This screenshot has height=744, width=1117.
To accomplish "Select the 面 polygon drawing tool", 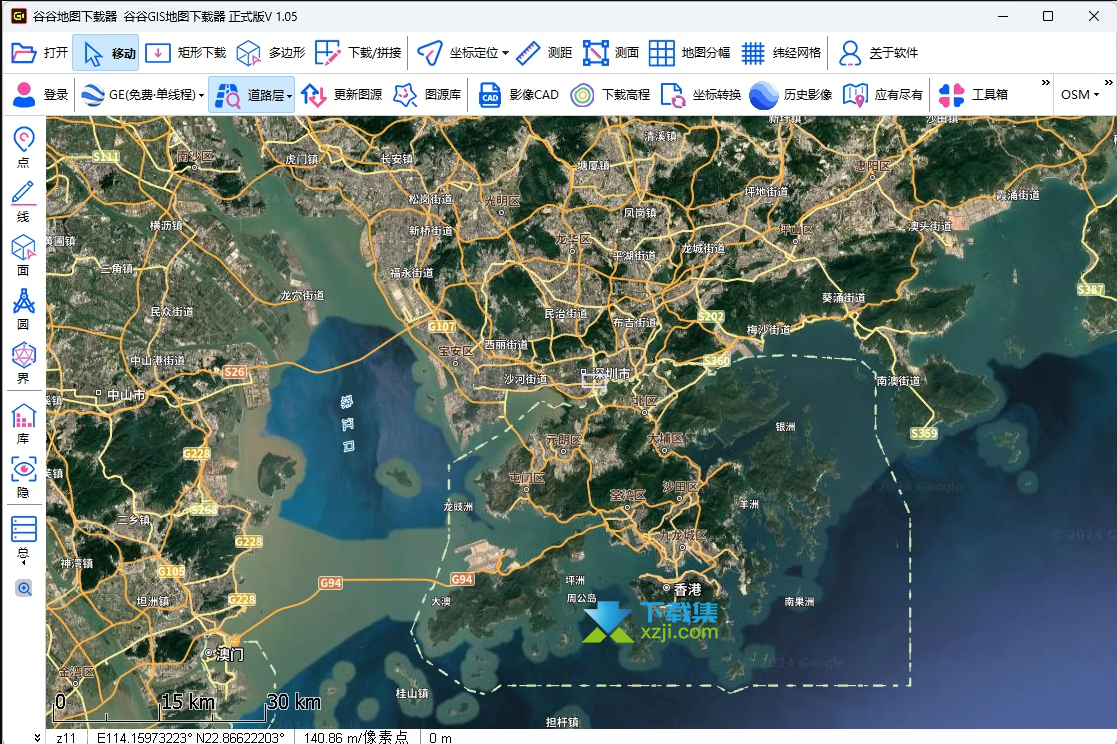I will point(24,255).
